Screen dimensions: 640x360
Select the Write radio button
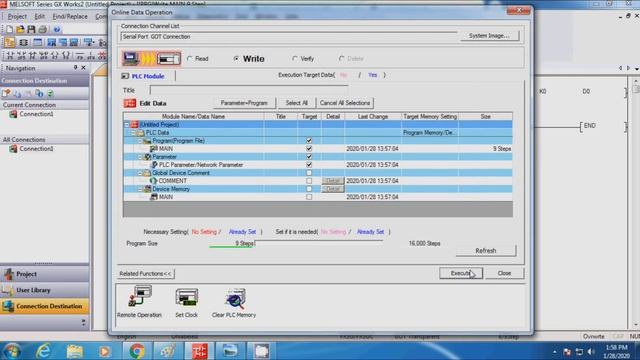(x=236, y=59)
